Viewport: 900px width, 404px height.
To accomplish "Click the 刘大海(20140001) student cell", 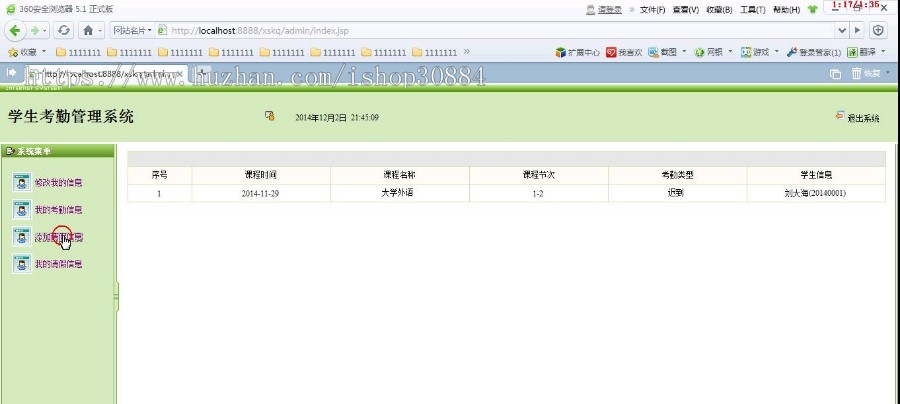I will tap(816, 193).
